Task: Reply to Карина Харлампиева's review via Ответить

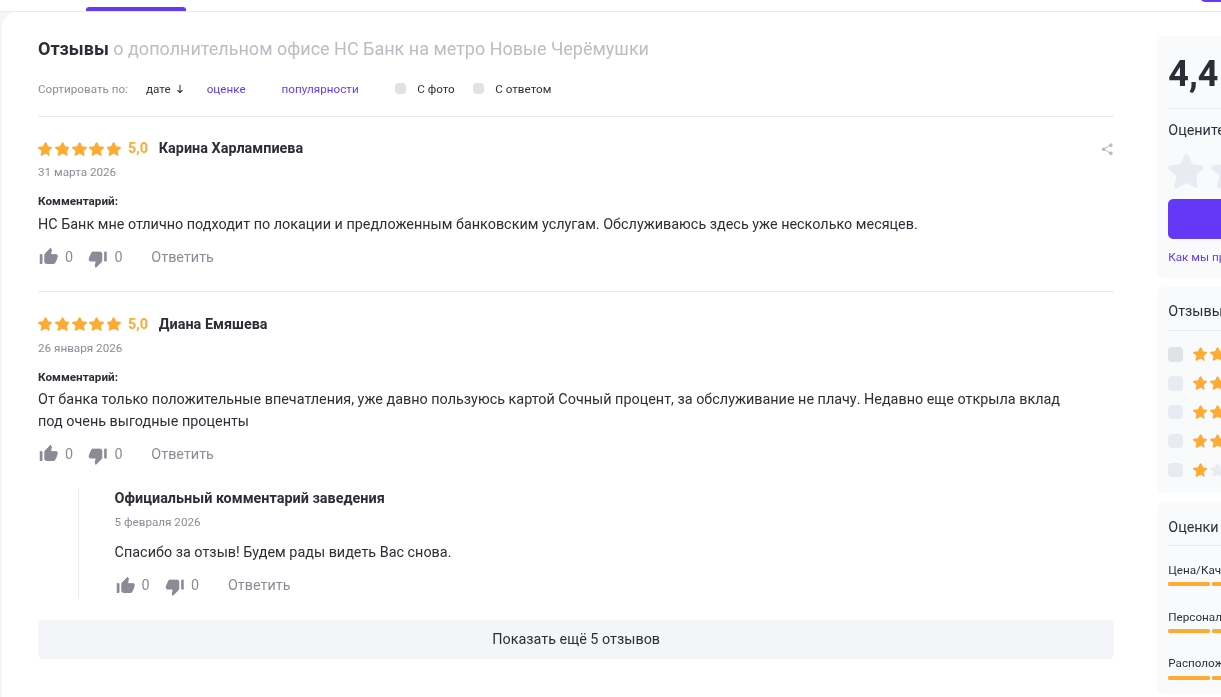Action: (182, 257)
